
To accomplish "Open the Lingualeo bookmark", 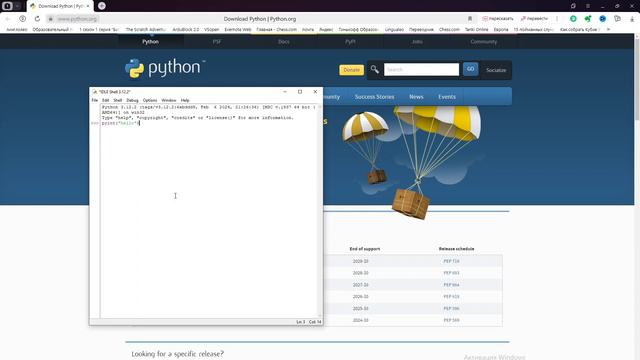I will [x=394, y=29].
